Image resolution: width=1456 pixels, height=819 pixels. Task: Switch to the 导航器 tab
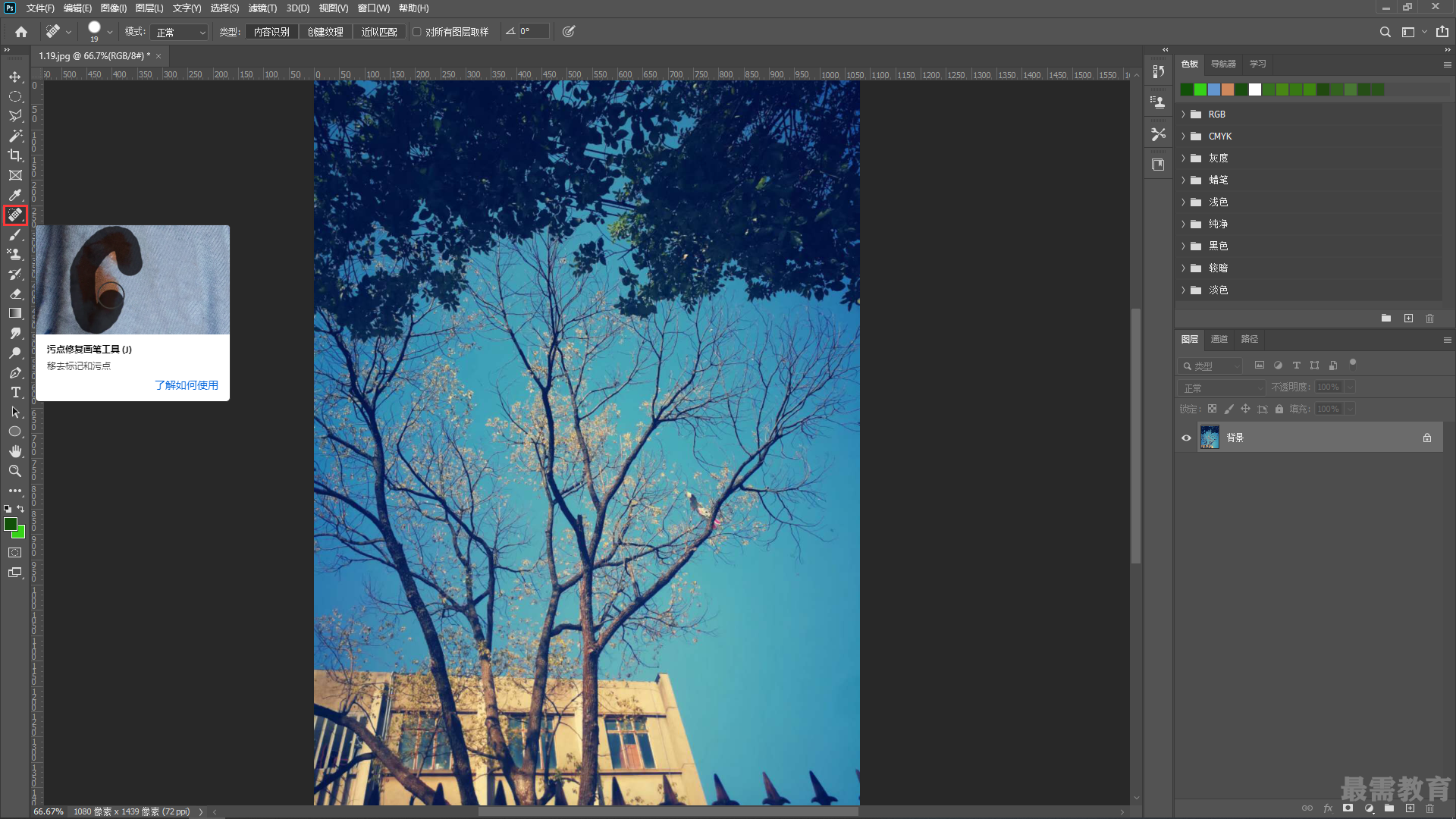click(1223, 64)
